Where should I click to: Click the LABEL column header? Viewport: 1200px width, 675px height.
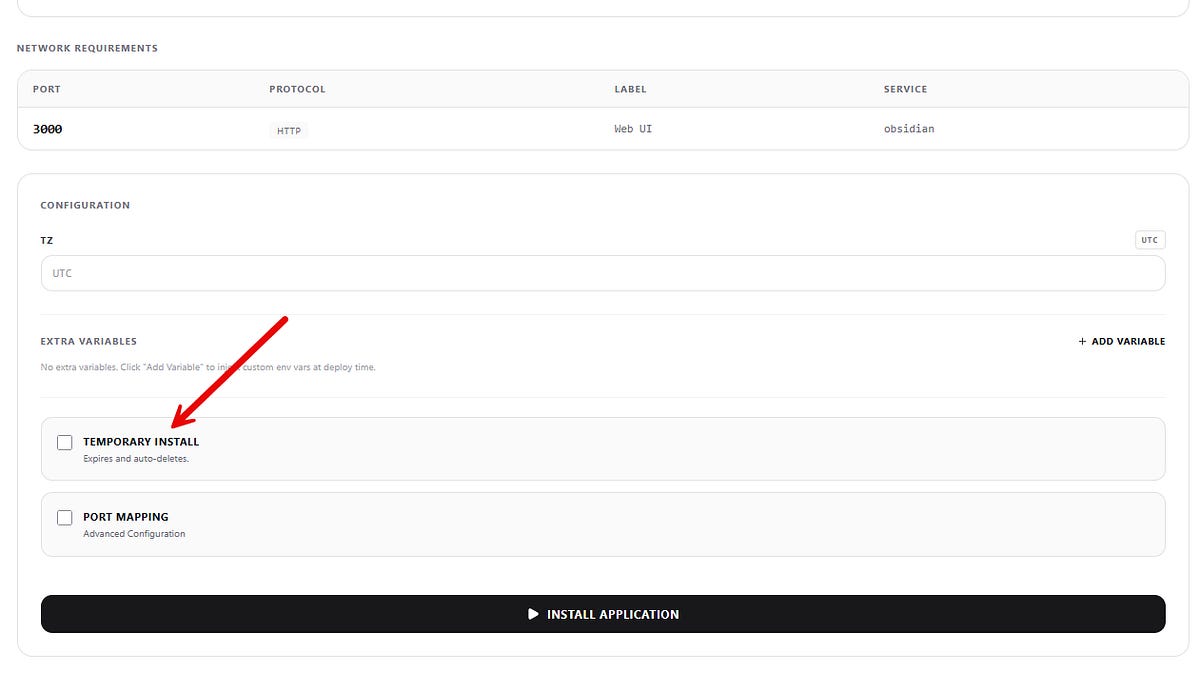630,89
